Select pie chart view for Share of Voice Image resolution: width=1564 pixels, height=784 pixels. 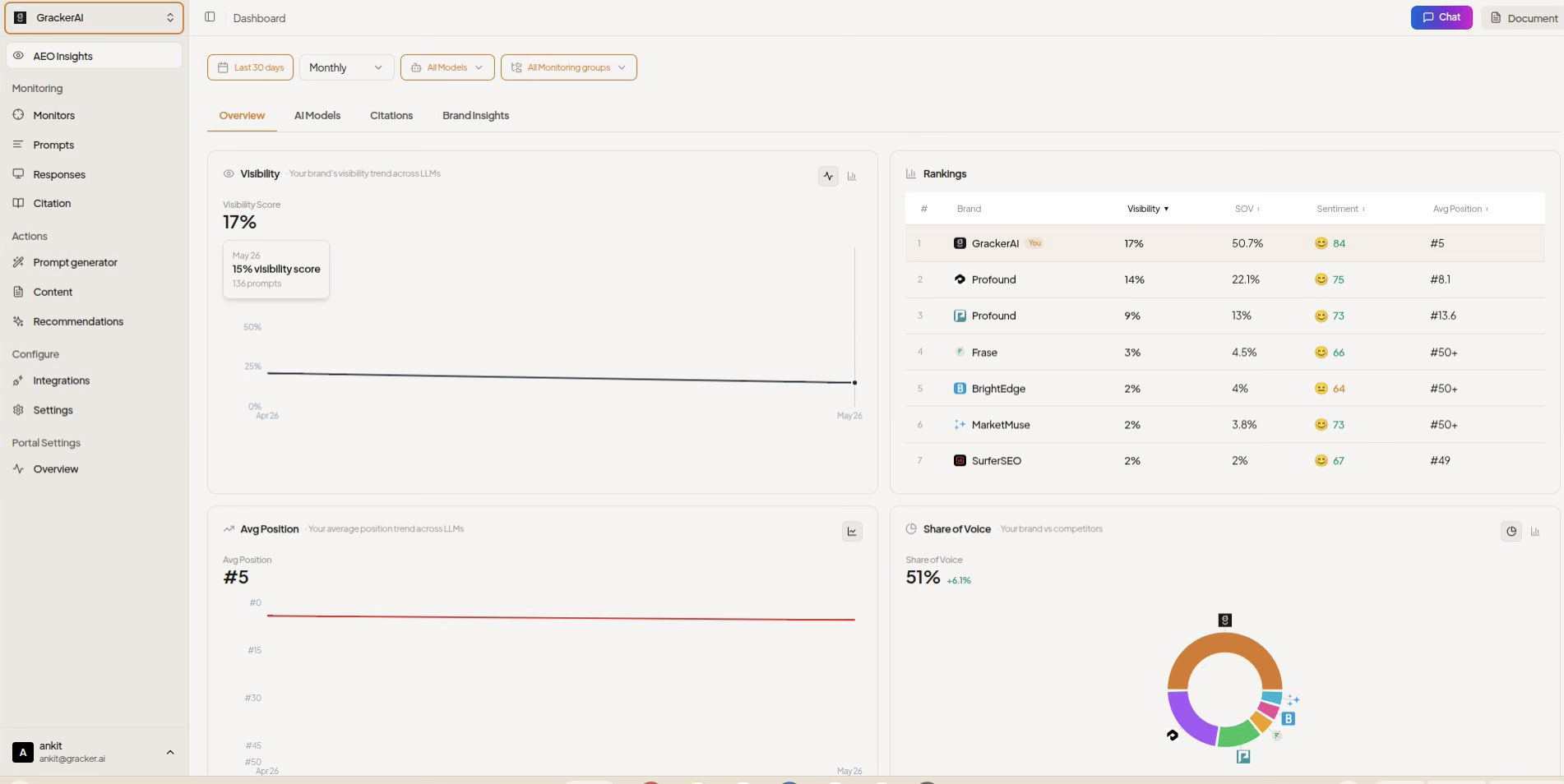1511,532
